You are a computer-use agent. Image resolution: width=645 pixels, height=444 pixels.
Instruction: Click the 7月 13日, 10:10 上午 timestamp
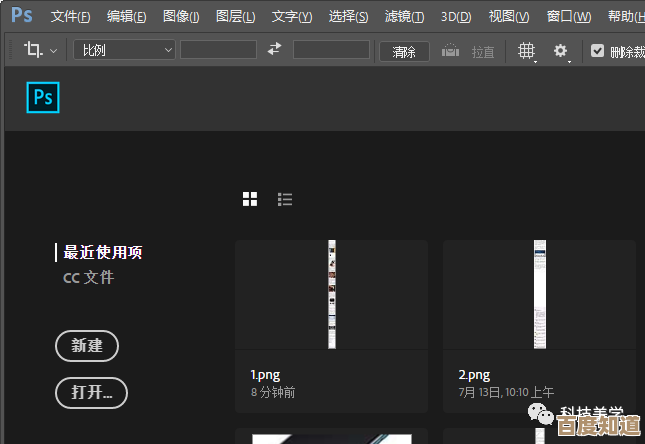tap(506, 393)
